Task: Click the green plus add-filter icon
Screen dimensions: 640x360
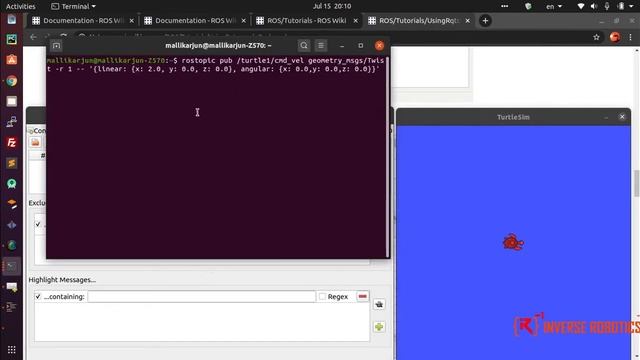Action: (379, 327)
